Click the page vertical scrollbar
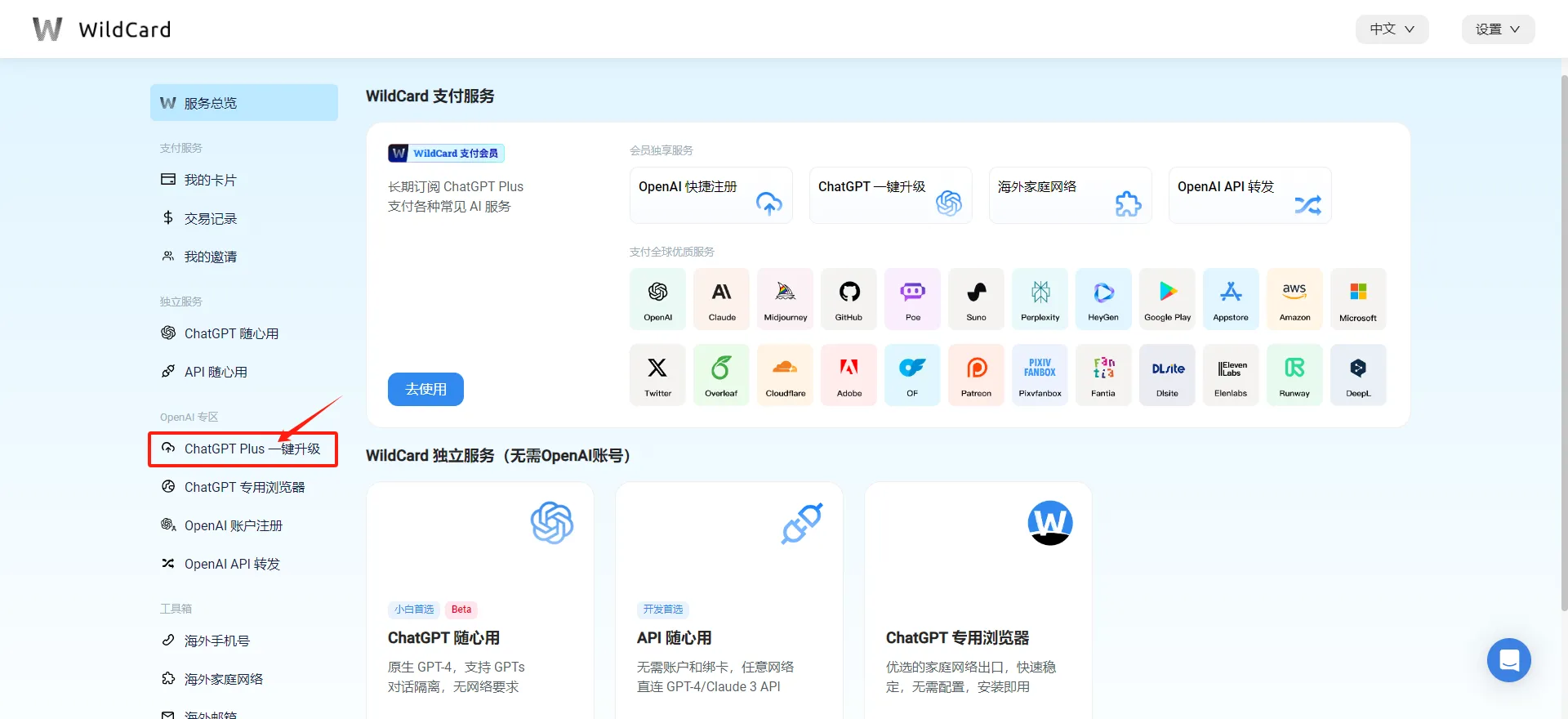The width and height of the screenshot is (1568, 719). [x=1564, y=343]
